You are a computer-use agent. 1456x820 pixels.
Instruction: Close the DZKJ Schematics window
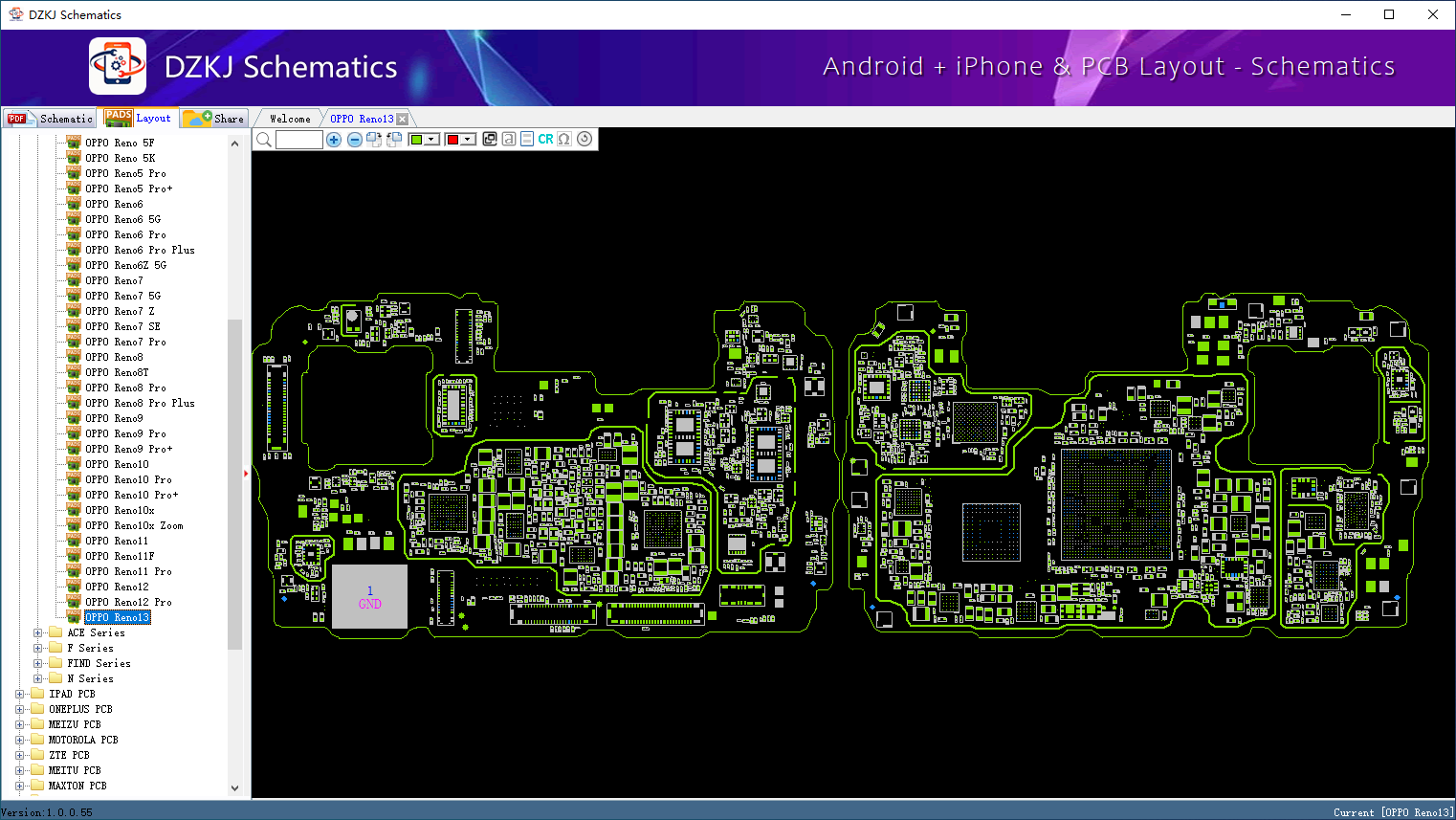point(1433,14)
